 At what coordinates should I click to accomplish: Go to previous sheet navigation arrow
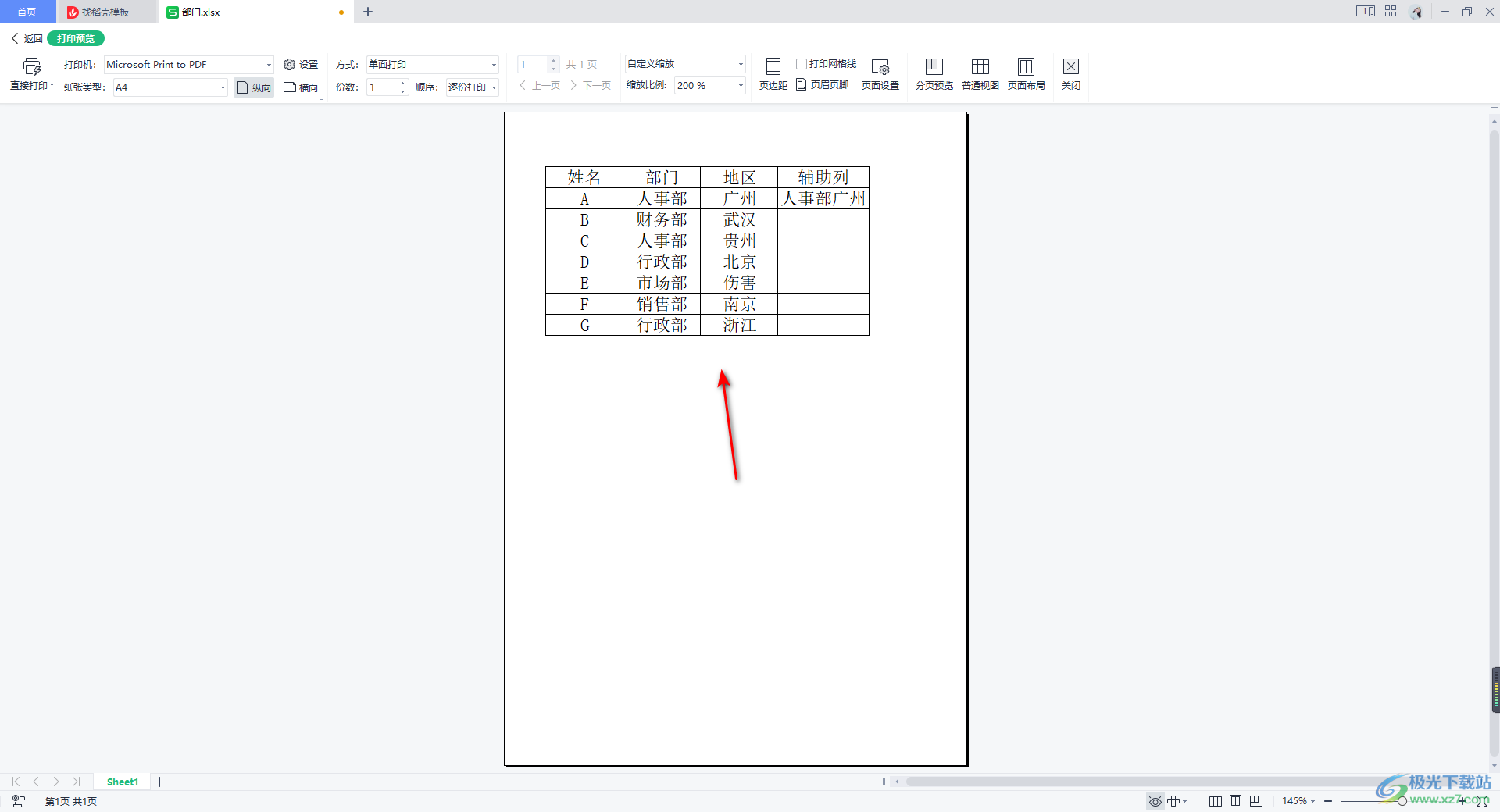[x=36, y=782]
